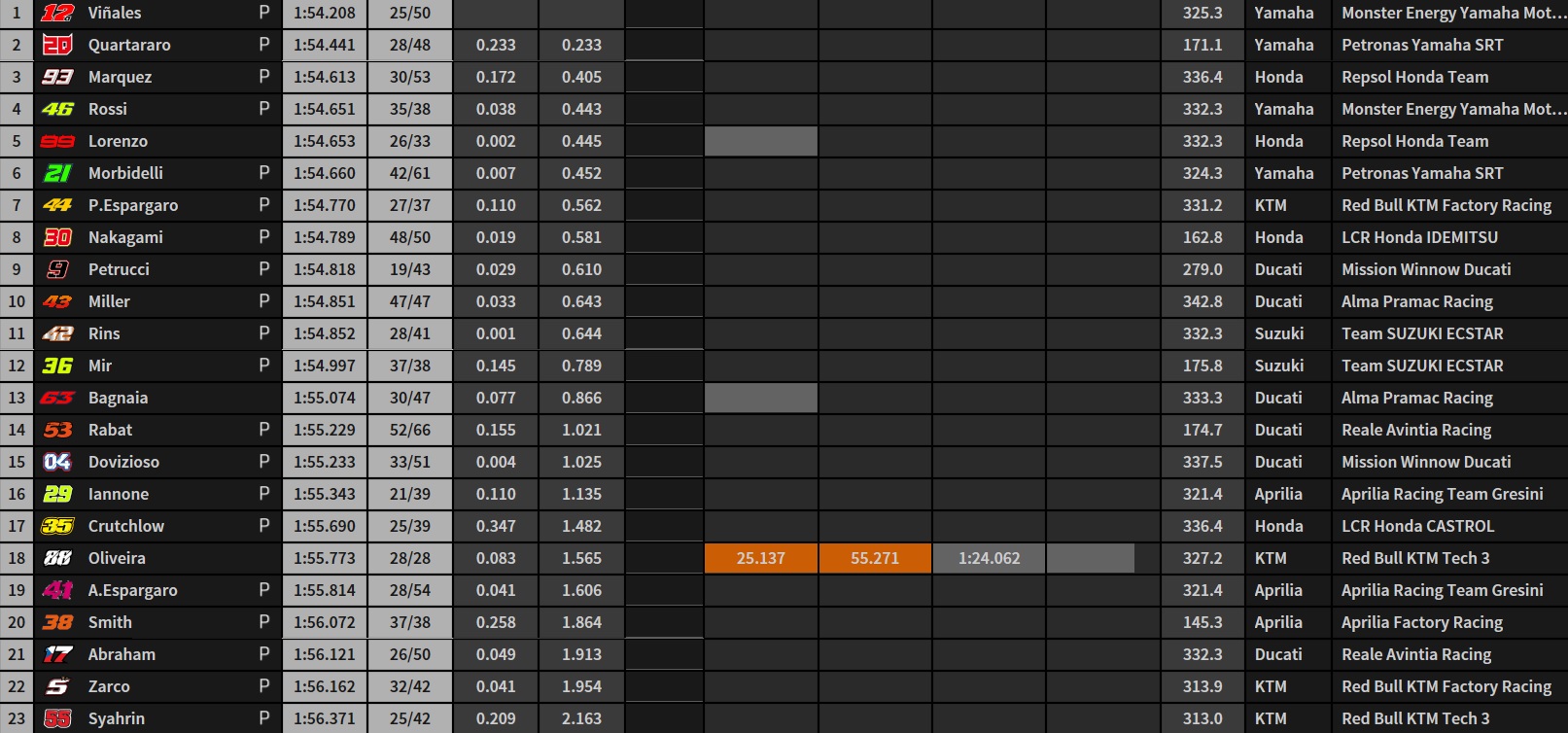1568x733 pixels.
Task: Select rider name Quartararo
Action: tap(129, 45)
